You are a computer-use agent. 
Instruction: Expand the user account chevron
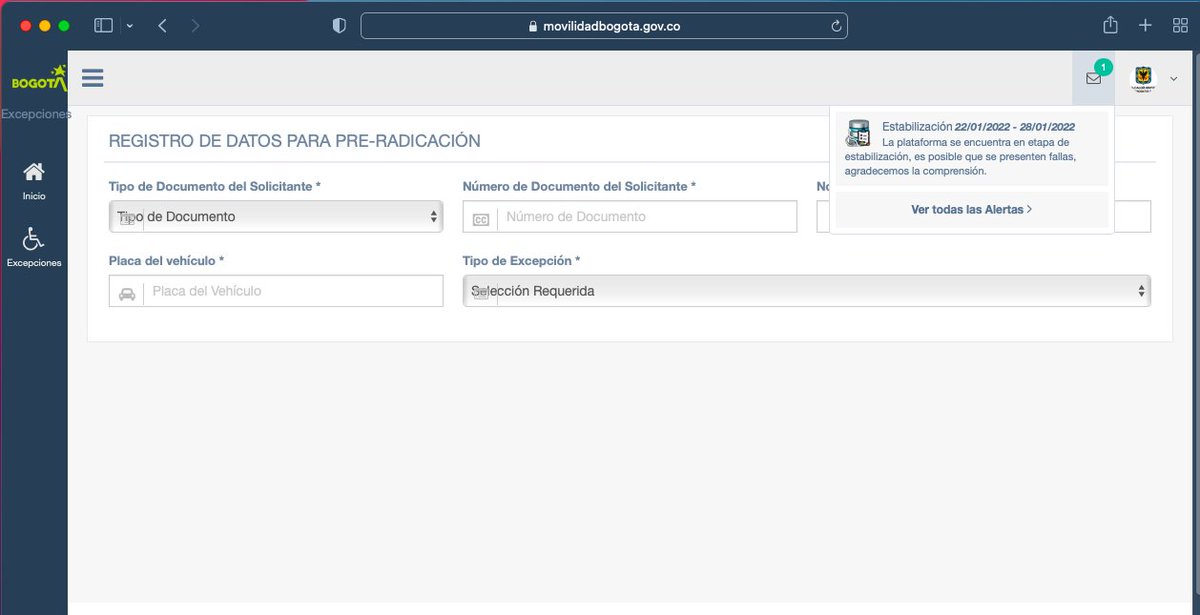[1172, 79]
